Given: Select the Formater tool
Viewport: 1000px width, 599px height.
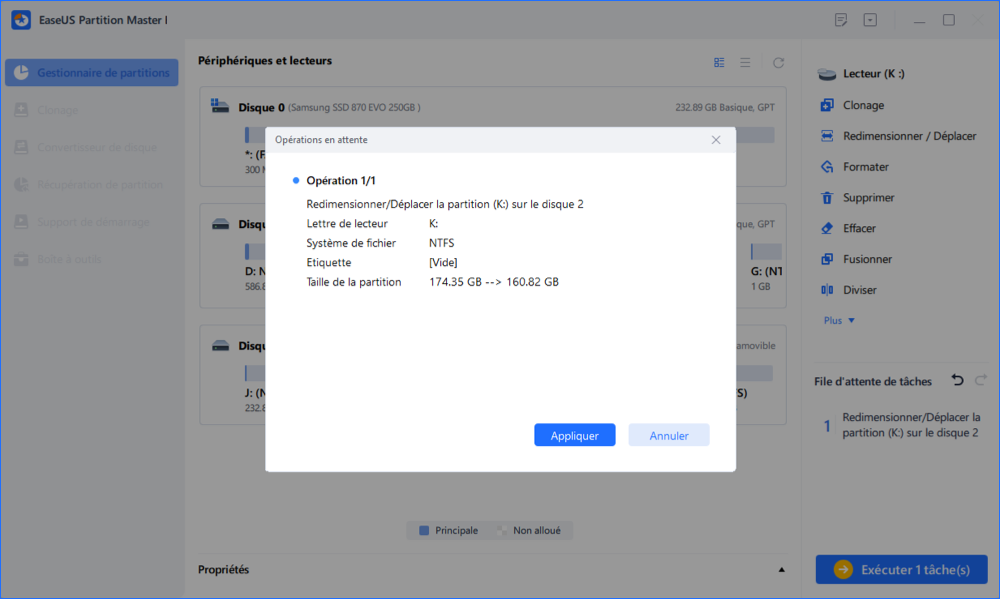Looking at the screenshot, I should pyautogui.click(x=866, y=166).
